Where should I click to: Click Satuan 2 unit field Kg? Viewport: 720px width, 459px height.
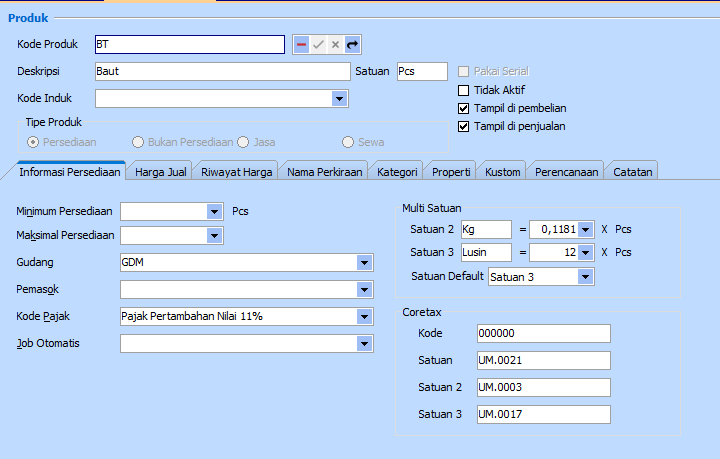point(486,229)
